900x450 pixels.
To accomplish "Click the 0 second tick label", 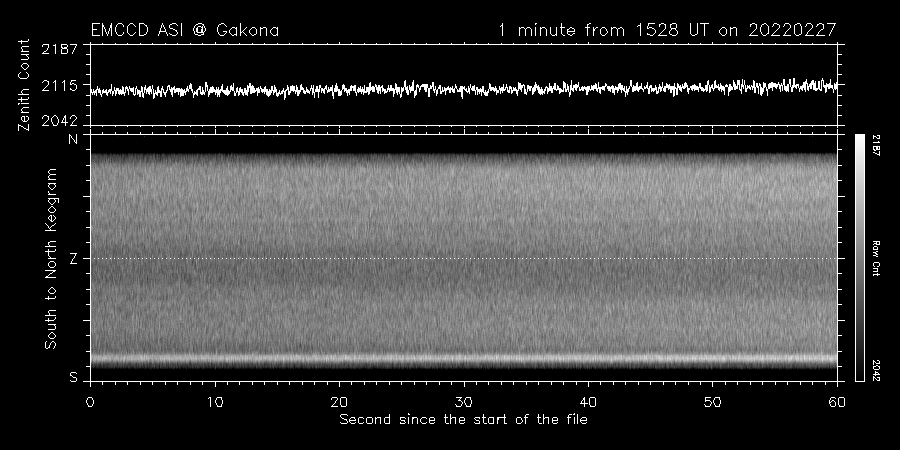I will click(90, 402).
